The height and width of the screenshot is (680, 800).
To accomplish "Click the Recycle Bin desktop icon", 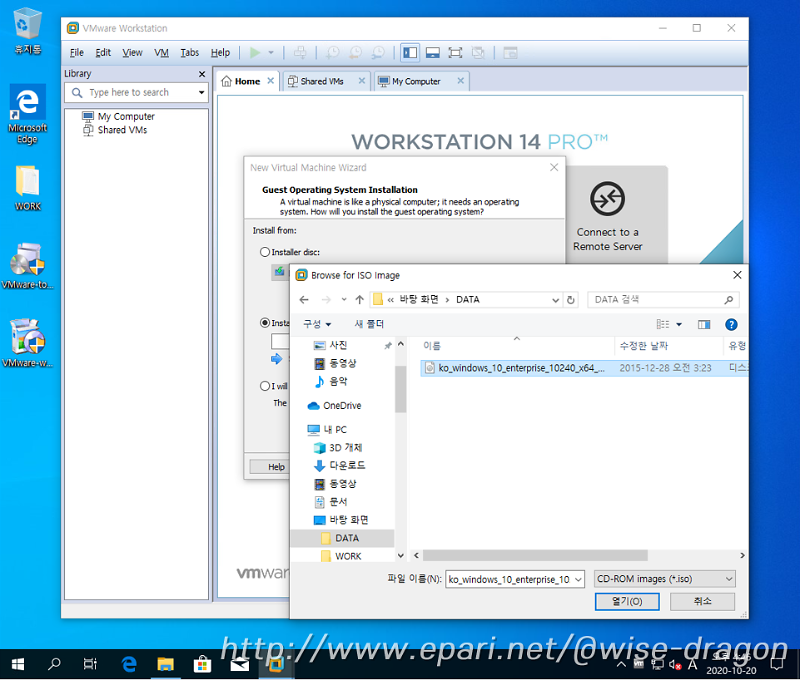I will 28,31.
